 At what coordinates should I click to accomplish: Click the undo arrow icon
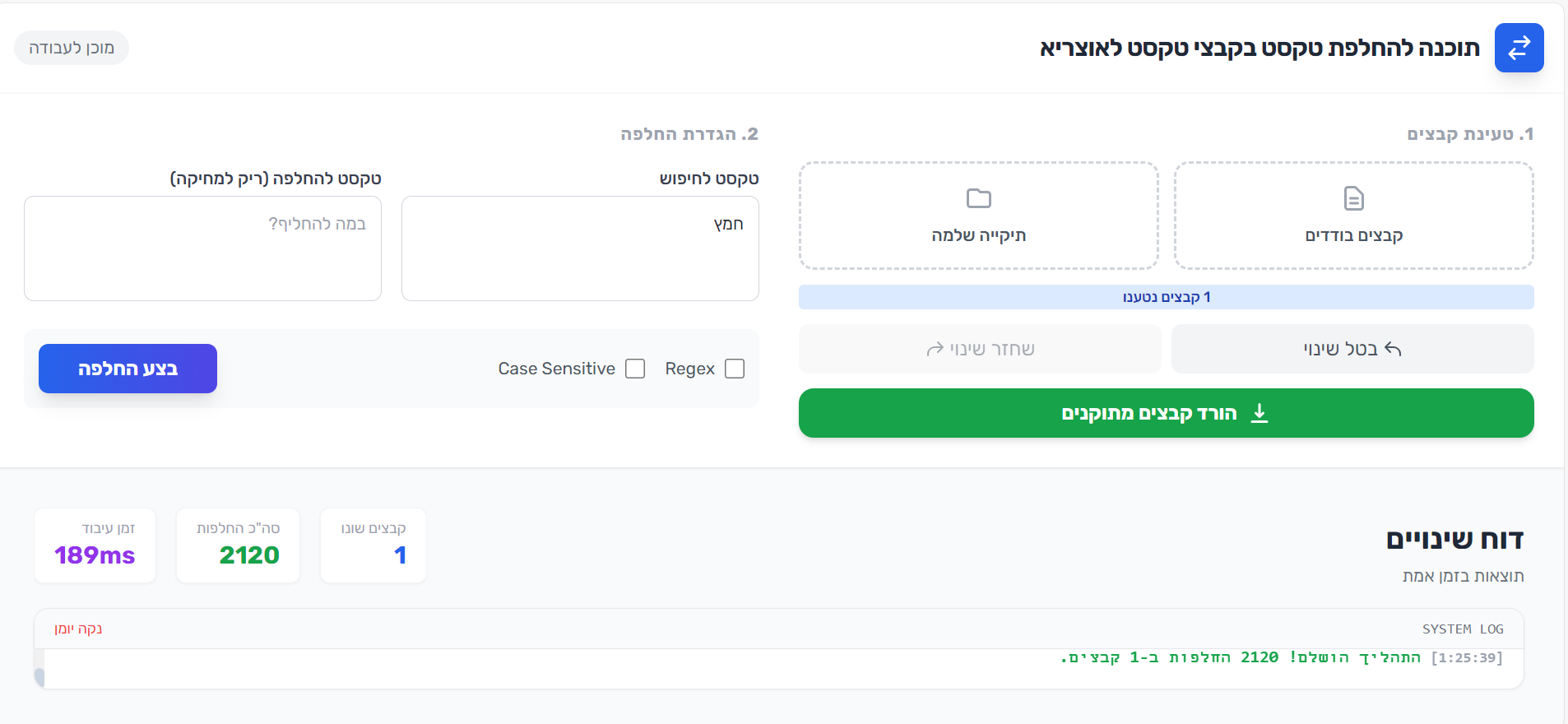[1393, 349]
